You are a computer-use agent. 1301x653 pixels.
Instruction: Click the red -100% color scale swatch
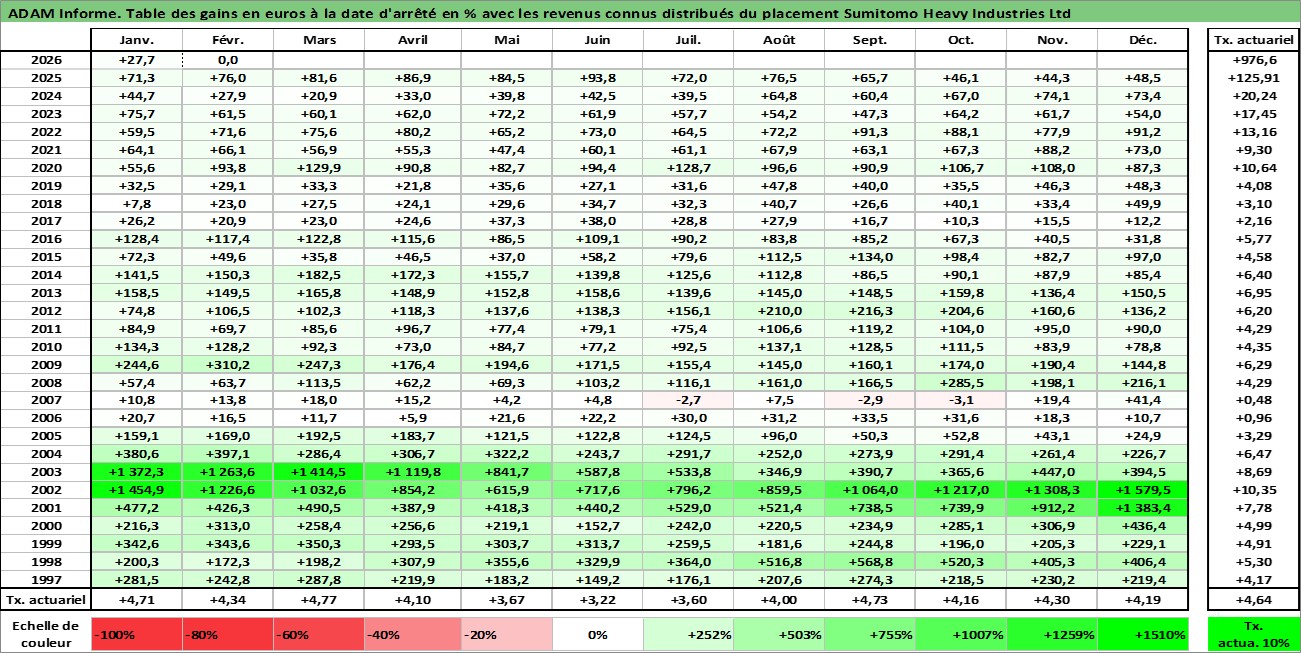click(136, 634)
